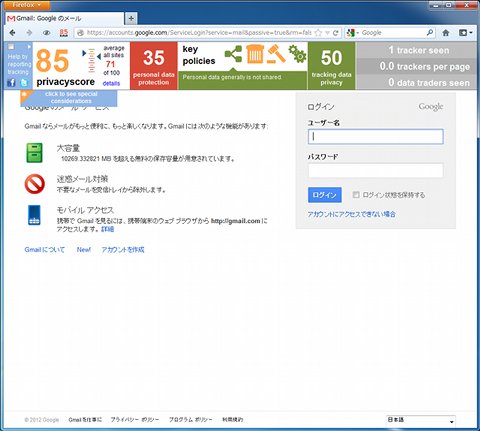
Task: Click the orange gavel legal policy icon
Action: click(276, 54)
